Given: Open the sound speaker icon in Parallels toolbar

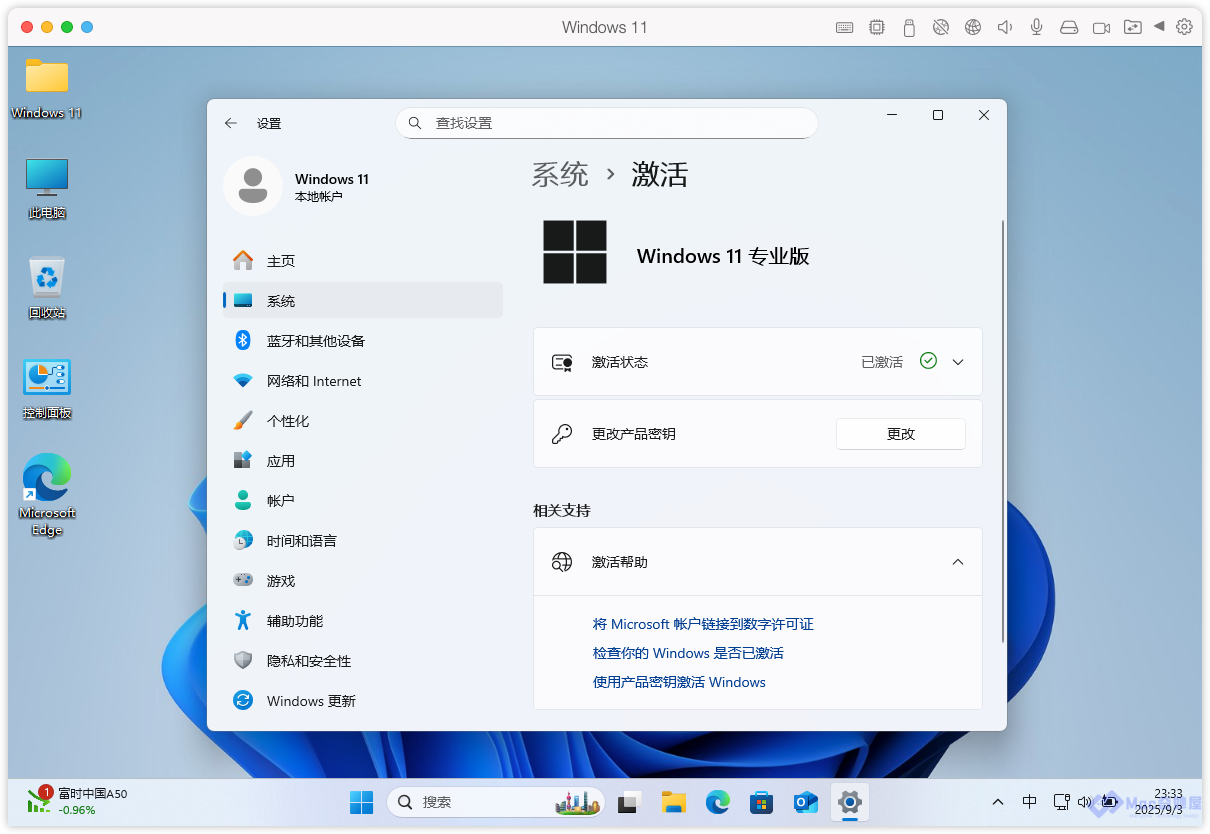Looking at the screenshot, I should click(1005, 27).
